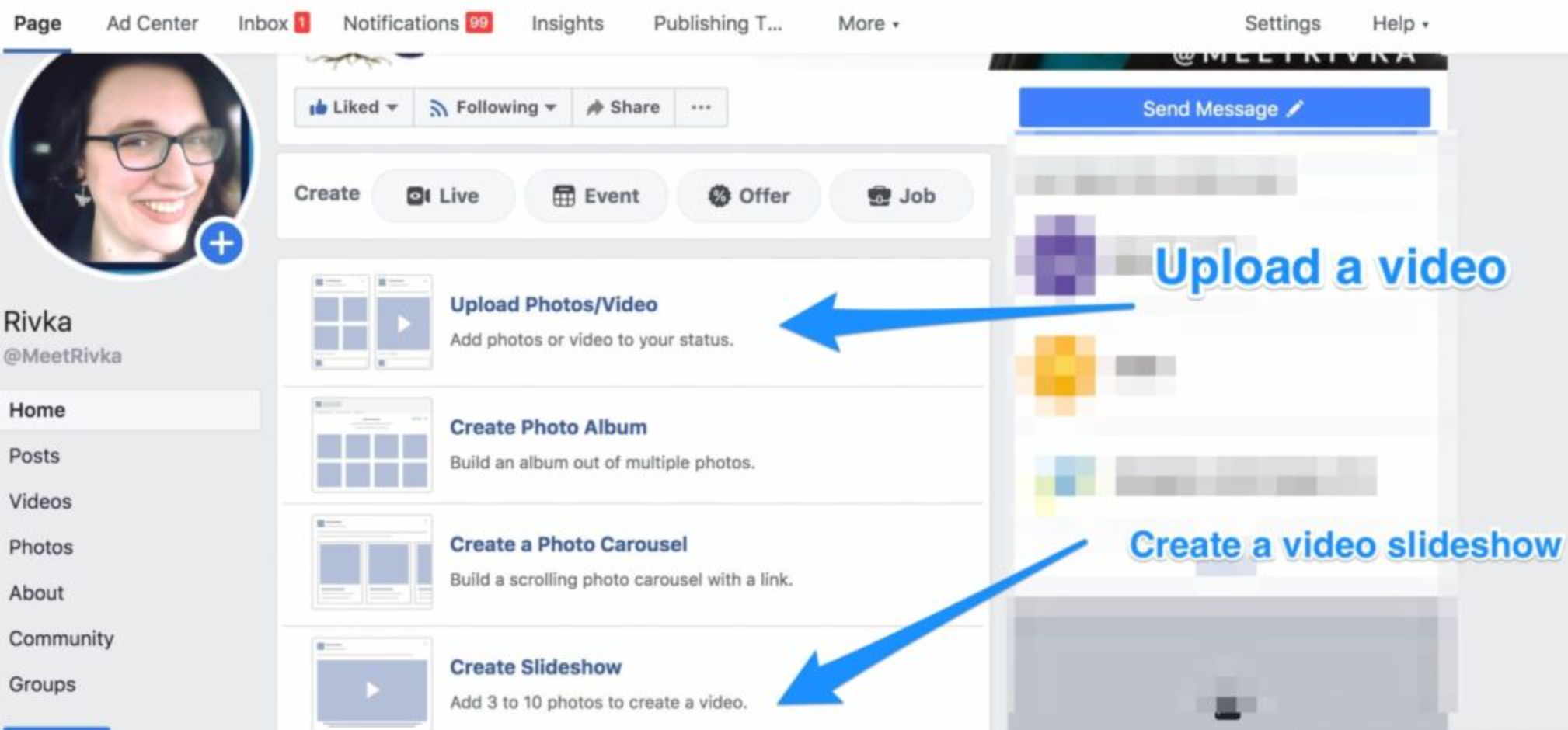1568x730 pixels.
Task: Click the Share icon on the page
Action: pos(622,107)
